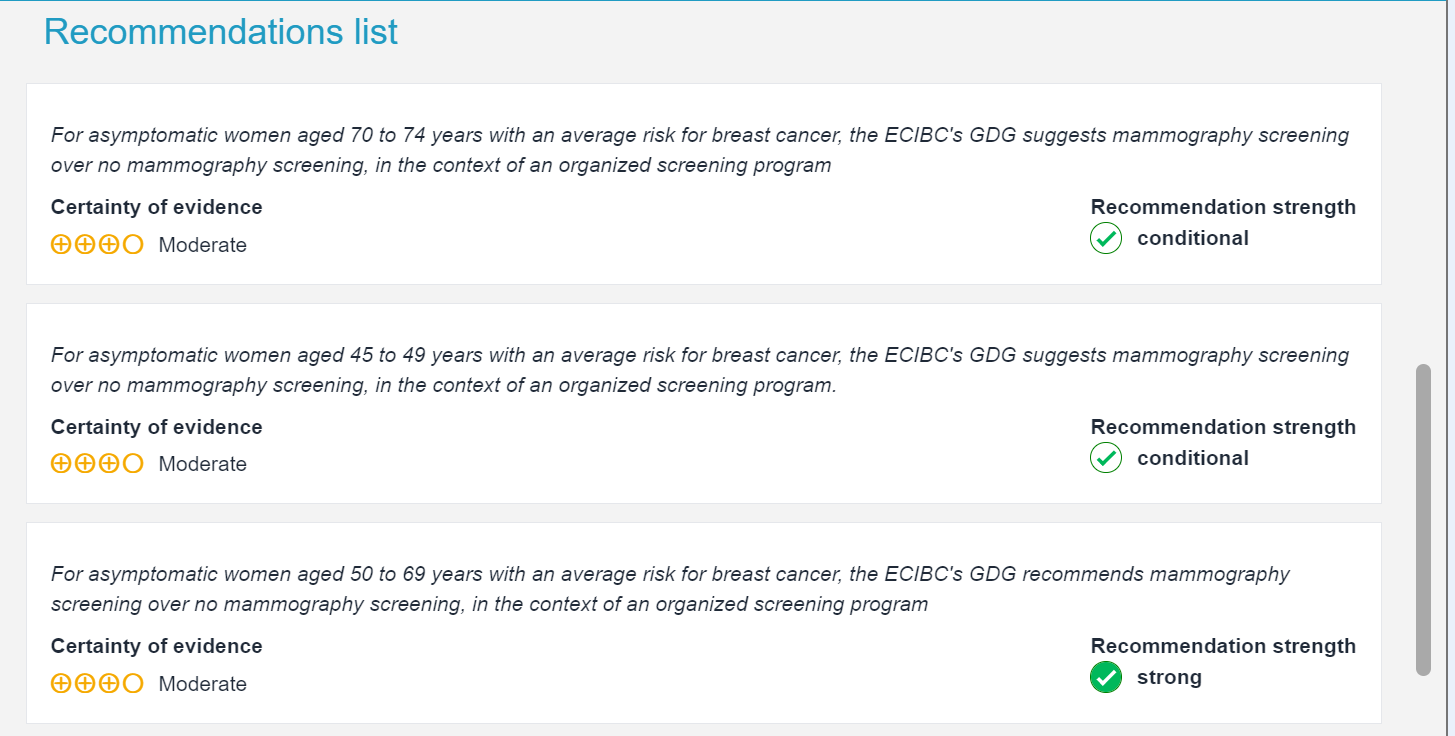Click the green checkmark beside conditional strength (45-49 card)
The width and height of the screenshot is (1455, 736).
pyautogui.click(x=1105, y=458)
